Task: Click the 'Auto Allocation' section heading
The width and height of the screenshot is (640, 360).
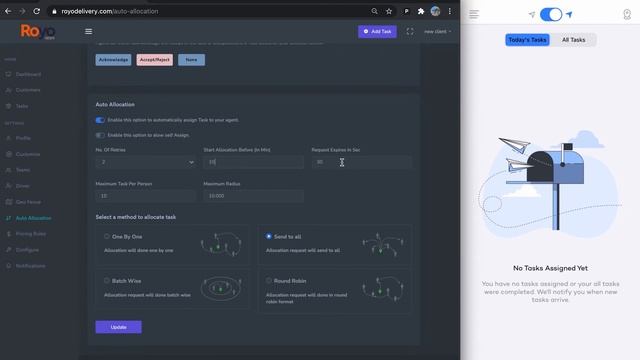Action: [x=115, y=104]
